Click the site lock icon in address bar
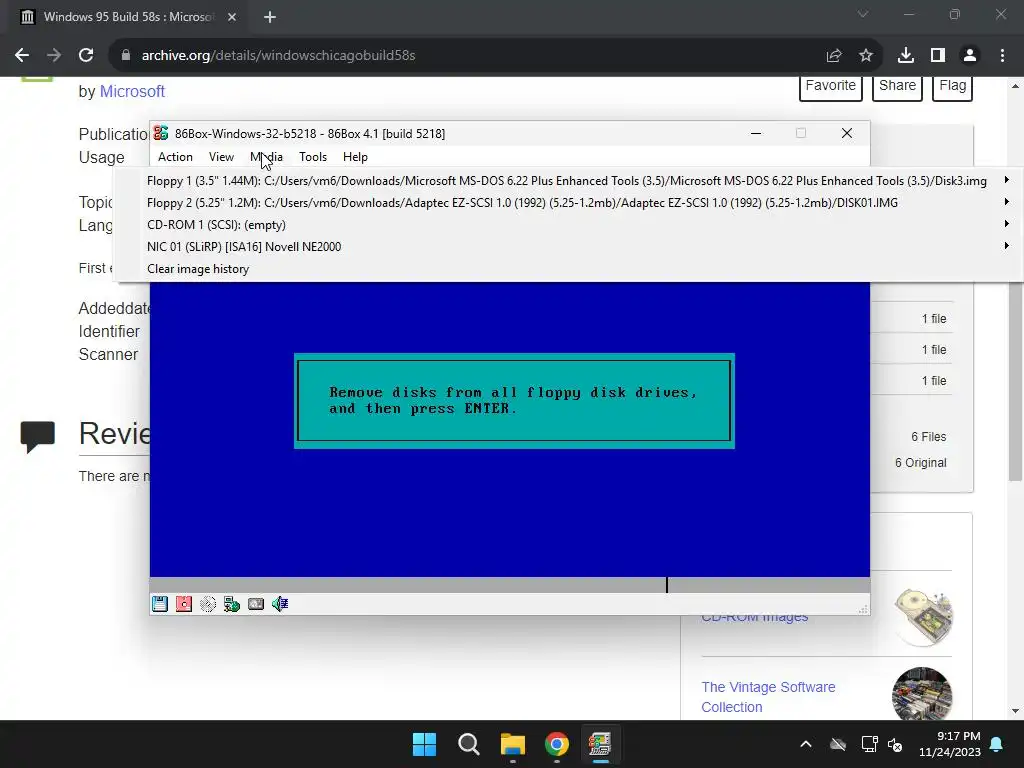 pos(126,56)
